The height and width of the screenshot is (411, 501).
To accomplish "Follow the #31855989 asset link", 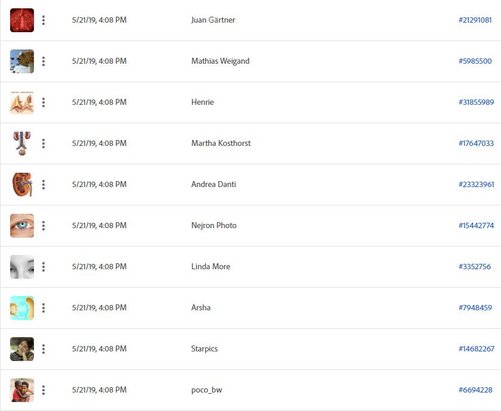I will pyautogui.click(x=476, y=102).
